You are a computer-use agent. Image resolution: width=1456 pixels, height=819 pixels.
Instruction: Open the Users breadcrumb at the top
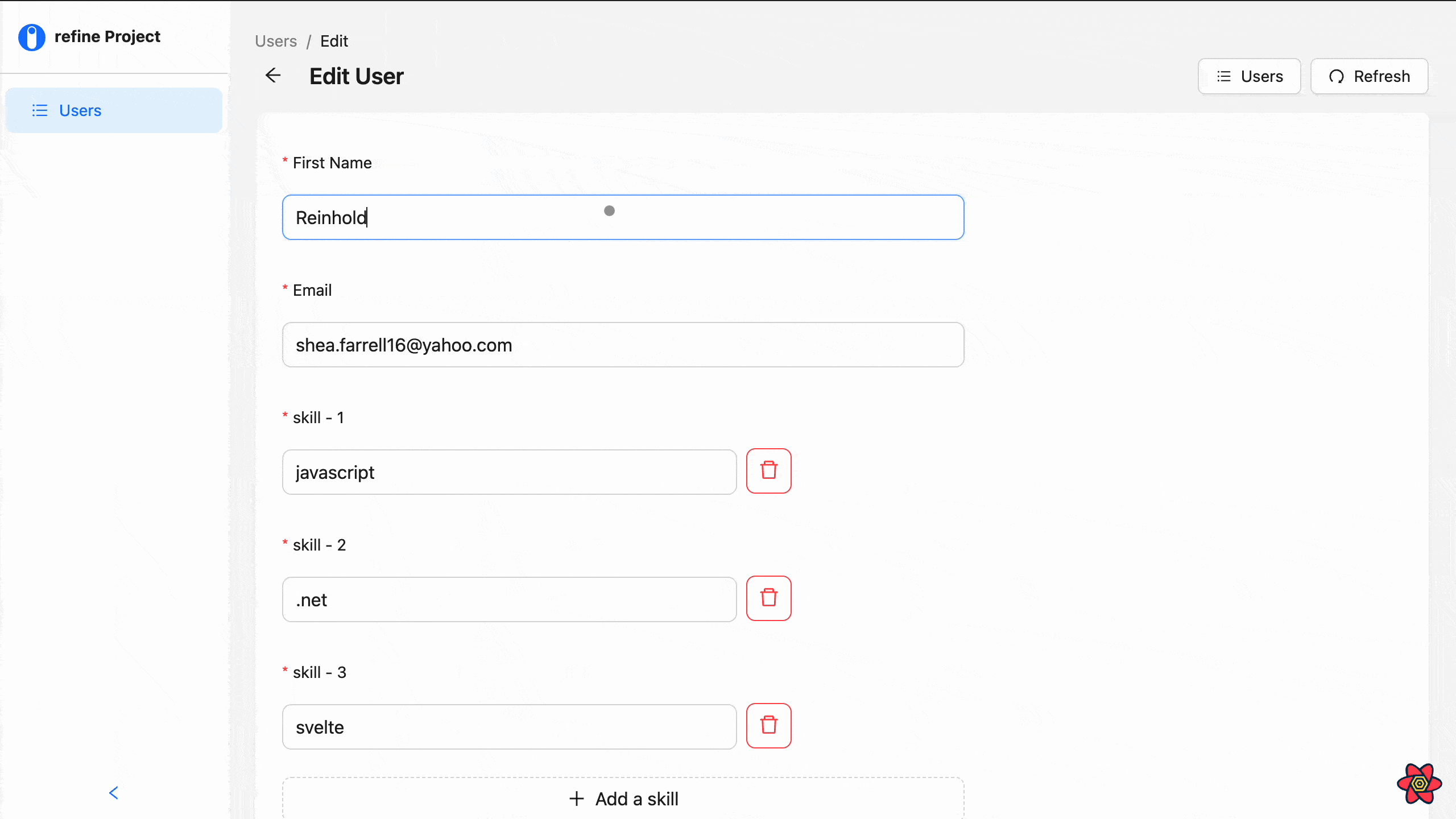(276, 40)
